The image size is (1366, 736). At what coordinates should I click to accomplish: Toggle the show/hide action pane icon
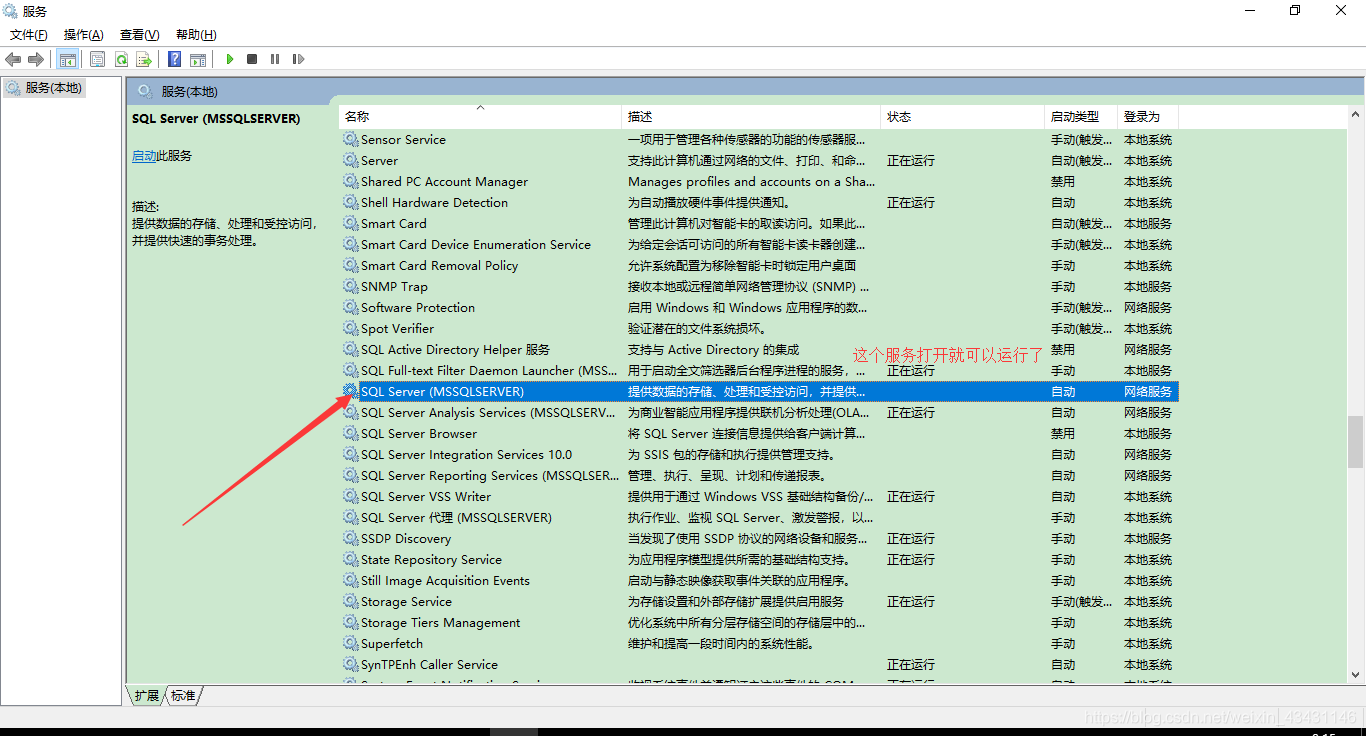[198, 59]
